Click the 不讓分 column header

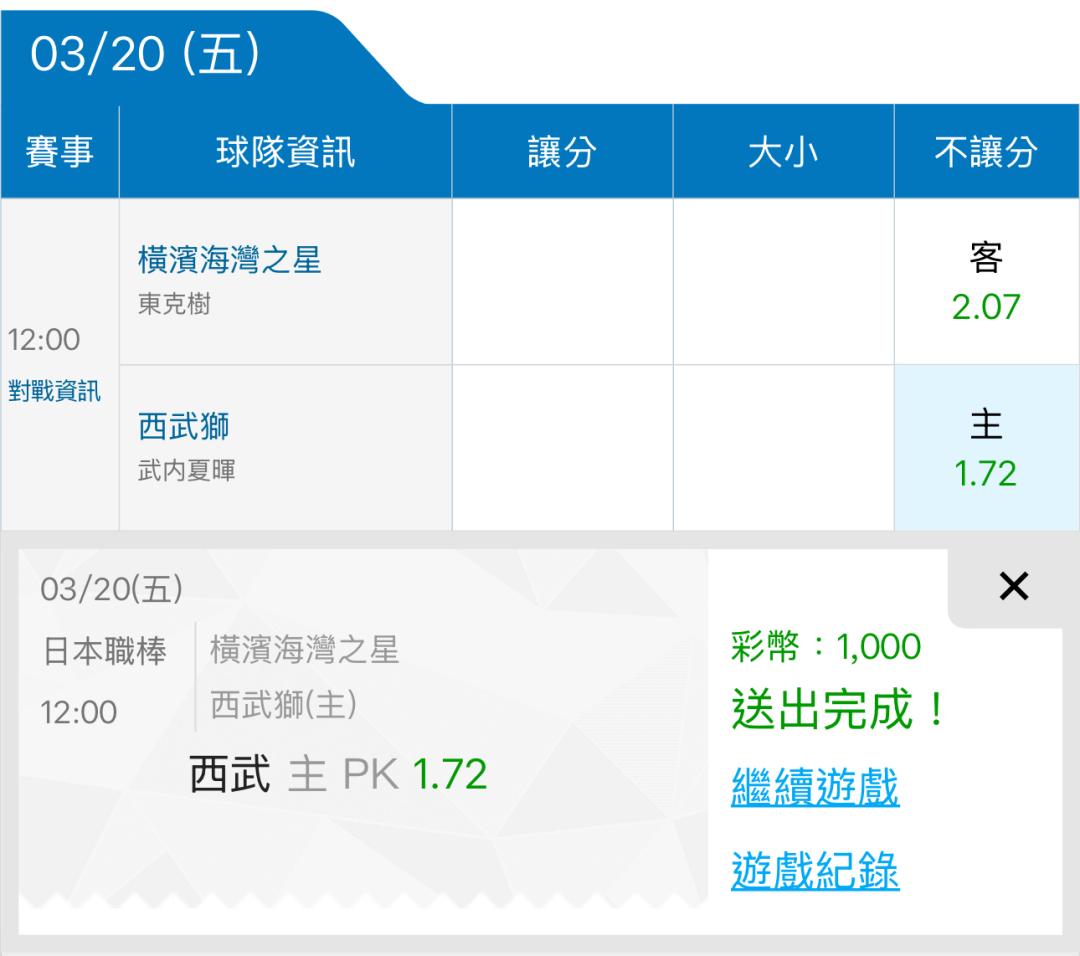click(x=986, y=153)
